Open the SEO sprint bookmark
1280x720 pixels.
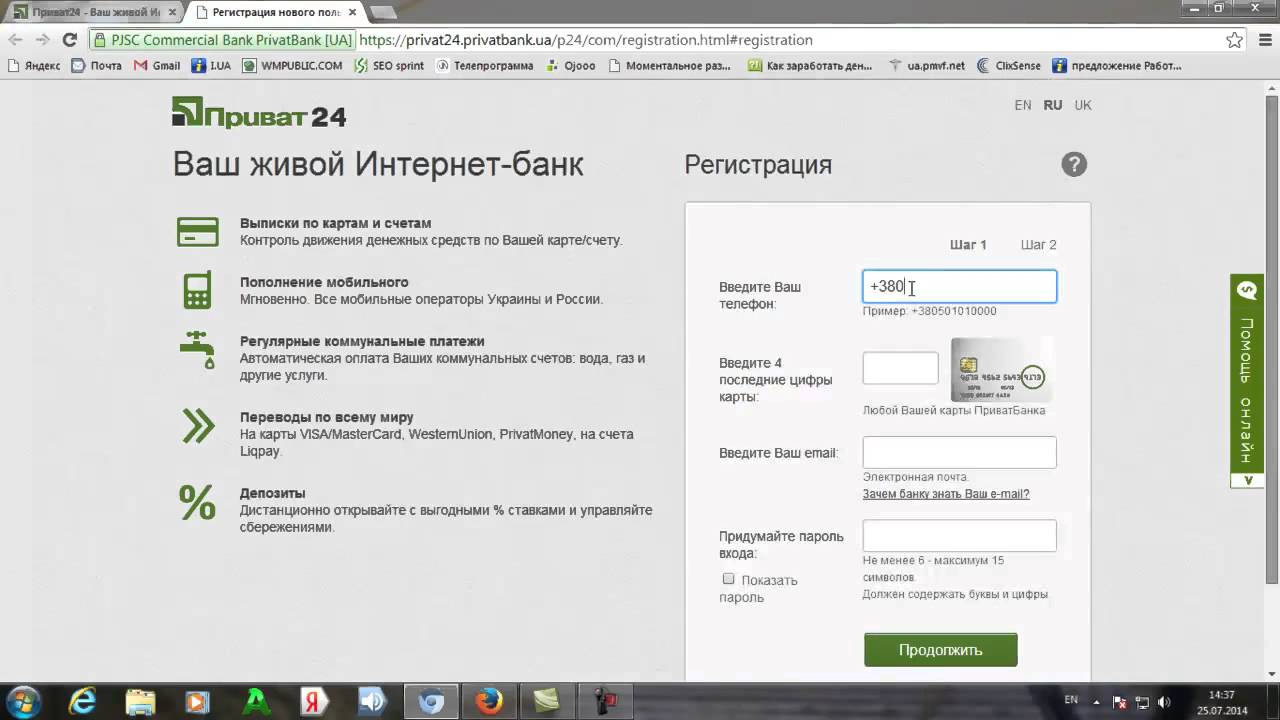tap(389, 66)
